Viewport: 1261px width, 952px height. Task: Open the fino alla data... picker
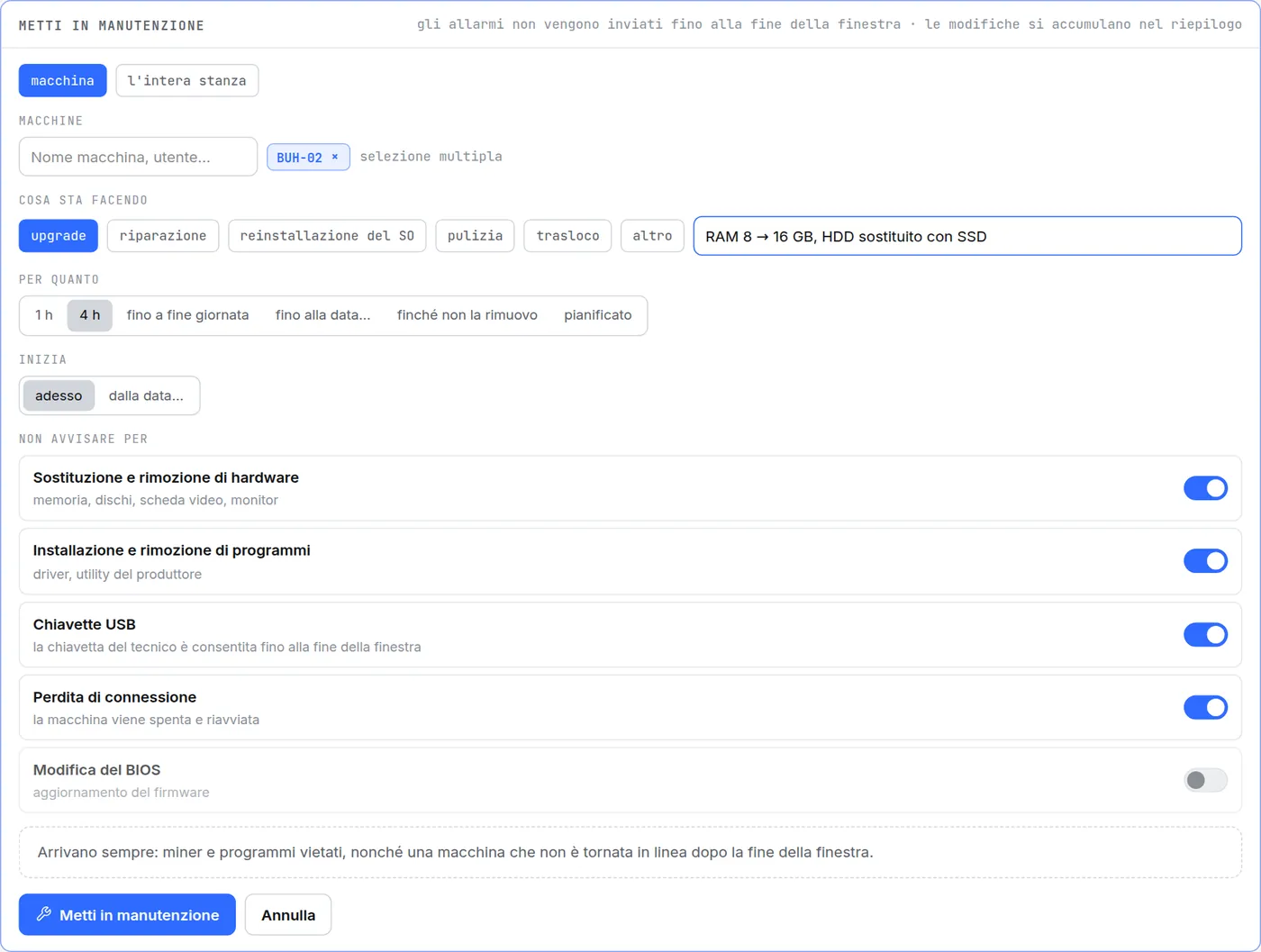click(x=322, y=315)
